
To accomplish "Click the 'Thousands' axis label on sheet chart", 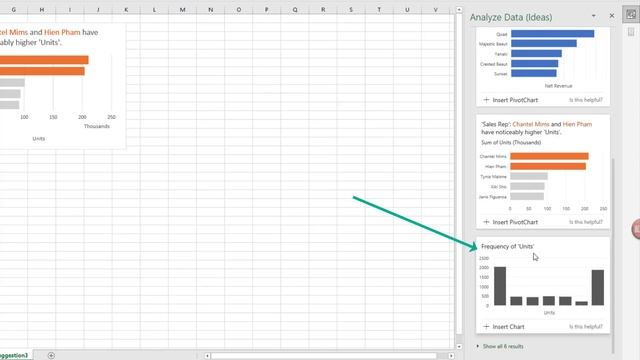I will pyautogui.click(x=97, y=126).
